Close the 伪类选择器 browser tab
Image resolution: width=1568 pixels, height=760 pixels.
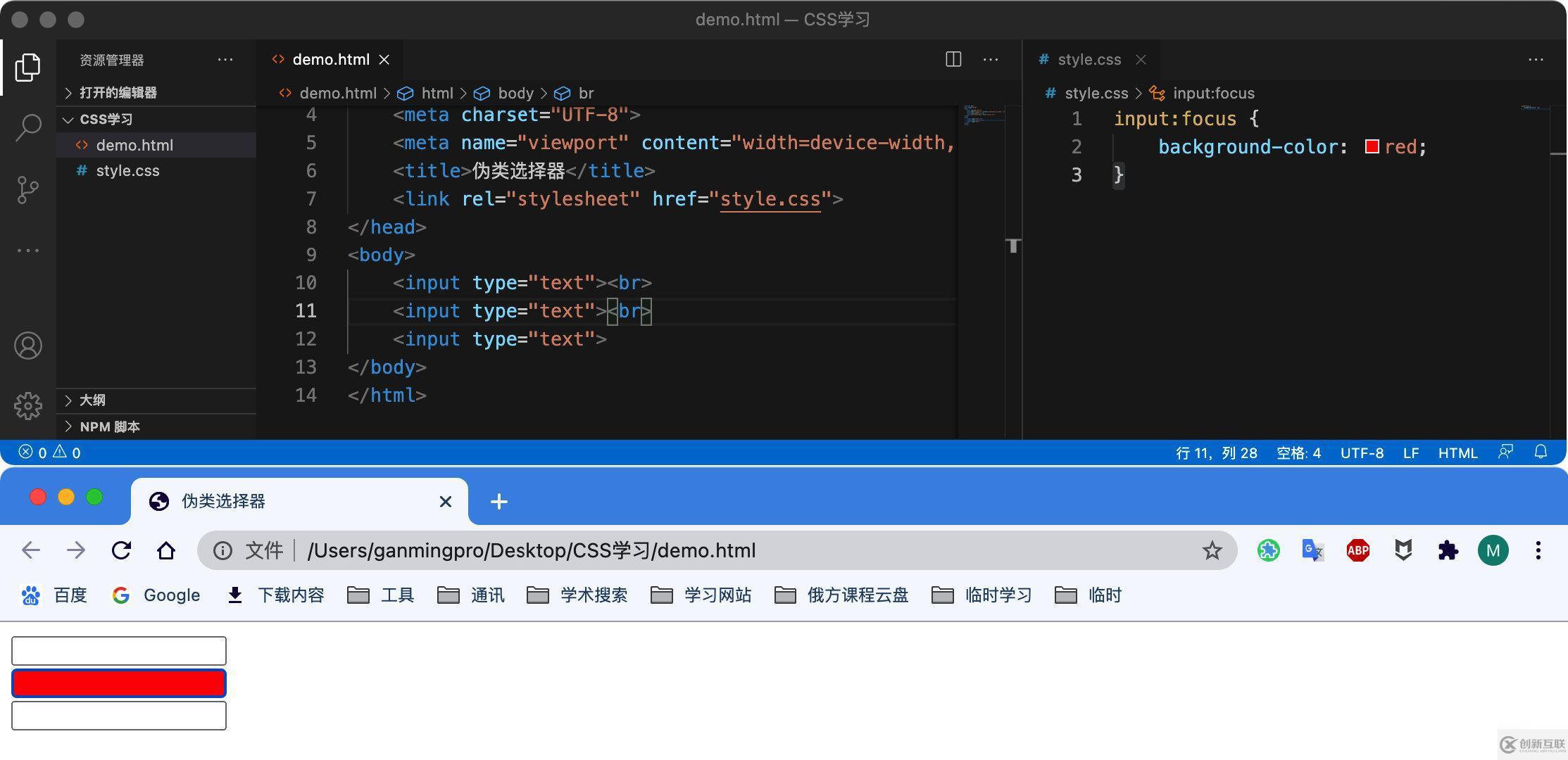(x=445, y=502)
